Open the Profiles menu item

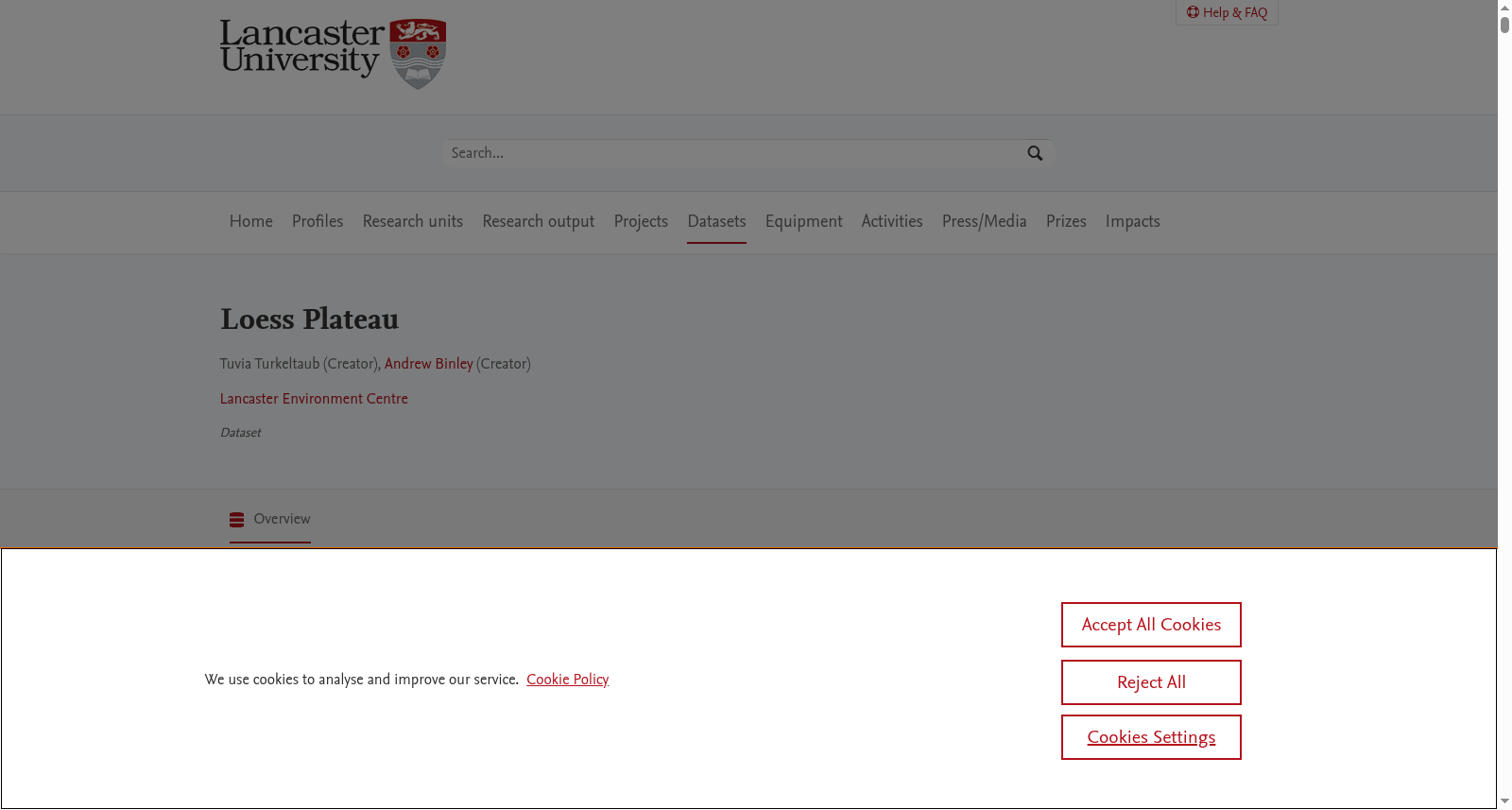click(x=318, y=221)
